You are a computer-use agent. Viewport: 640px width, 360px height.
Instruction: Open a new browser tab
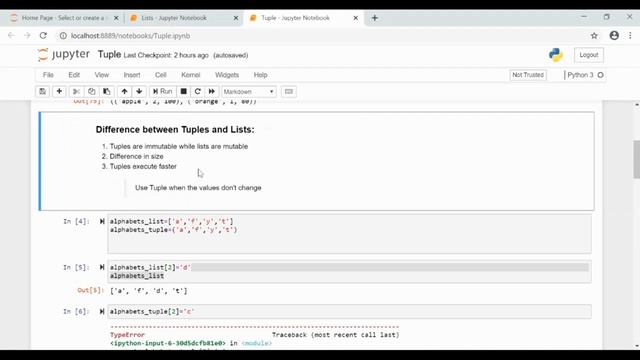375,18
